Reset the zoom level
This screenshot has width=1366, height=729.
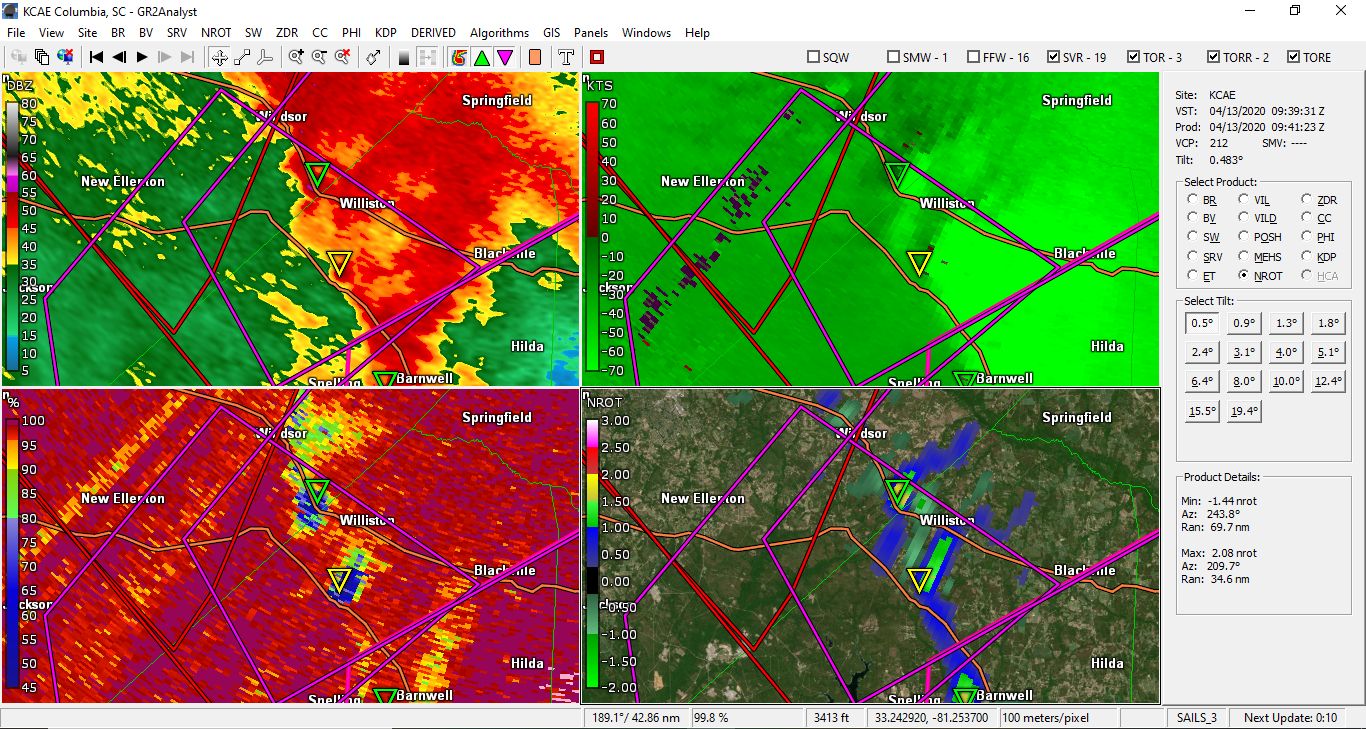tap(342, 57)
